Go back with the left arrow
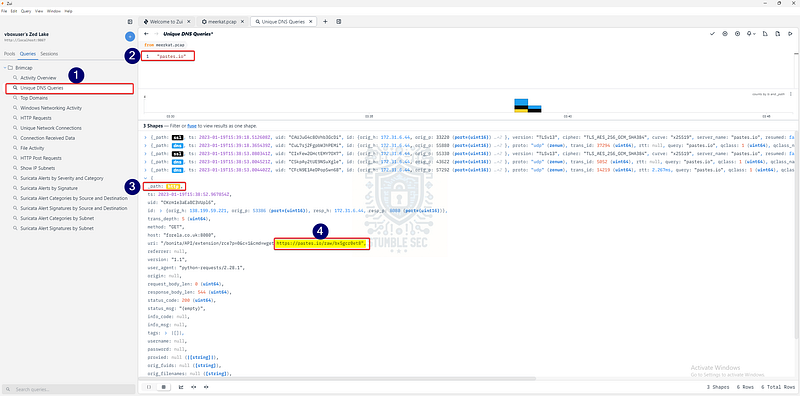Viewport: 800px width, 396px height. (x=146, y=34)
